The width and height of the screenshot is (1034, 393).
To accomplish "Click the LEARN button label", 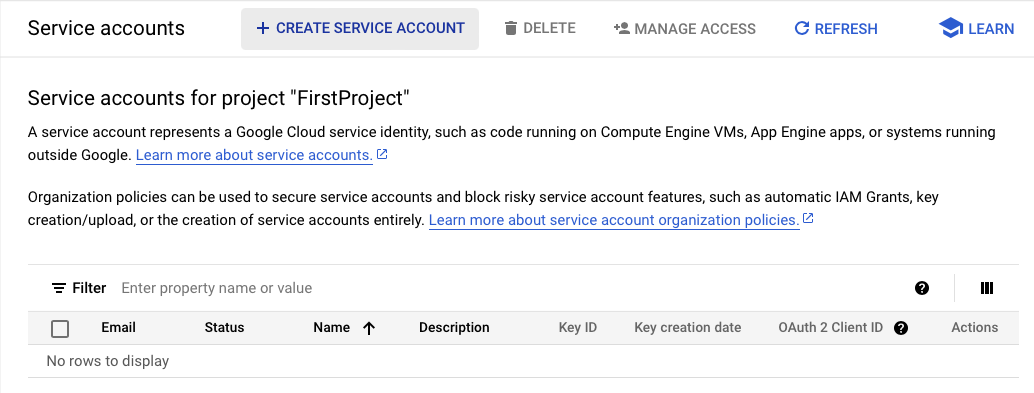I will coord(991,29).
